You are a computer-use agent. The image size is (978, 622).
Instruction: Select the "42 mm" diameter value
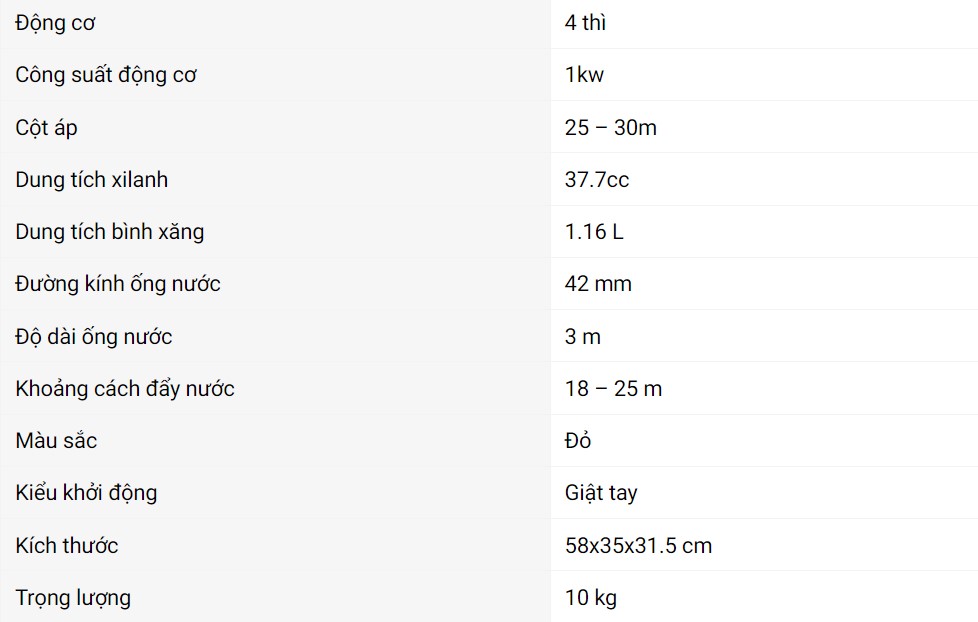coord(598,284)
